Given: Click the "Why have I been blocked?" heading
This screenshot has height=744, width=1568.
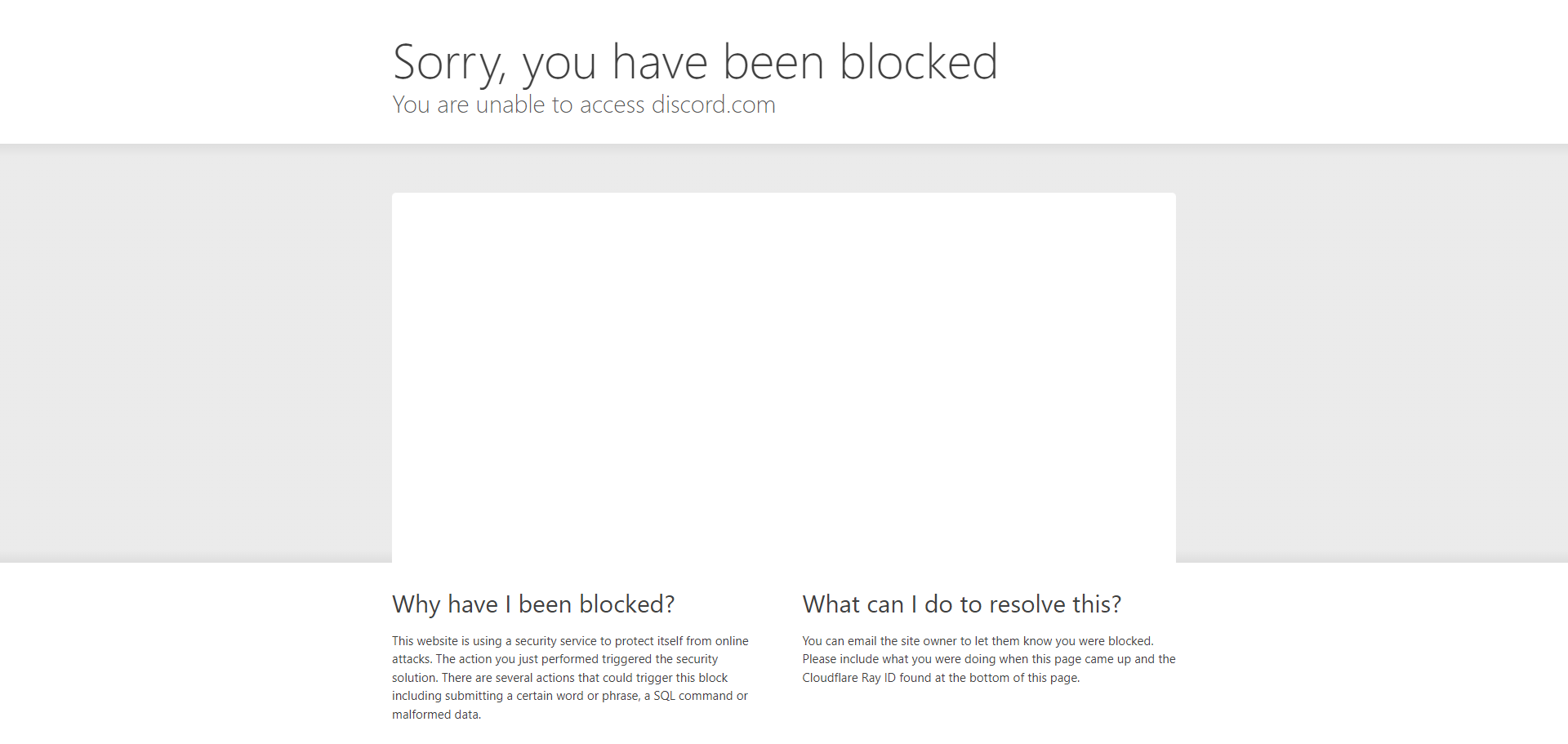Looking at the screenshot, I should (x=533, y=604).
